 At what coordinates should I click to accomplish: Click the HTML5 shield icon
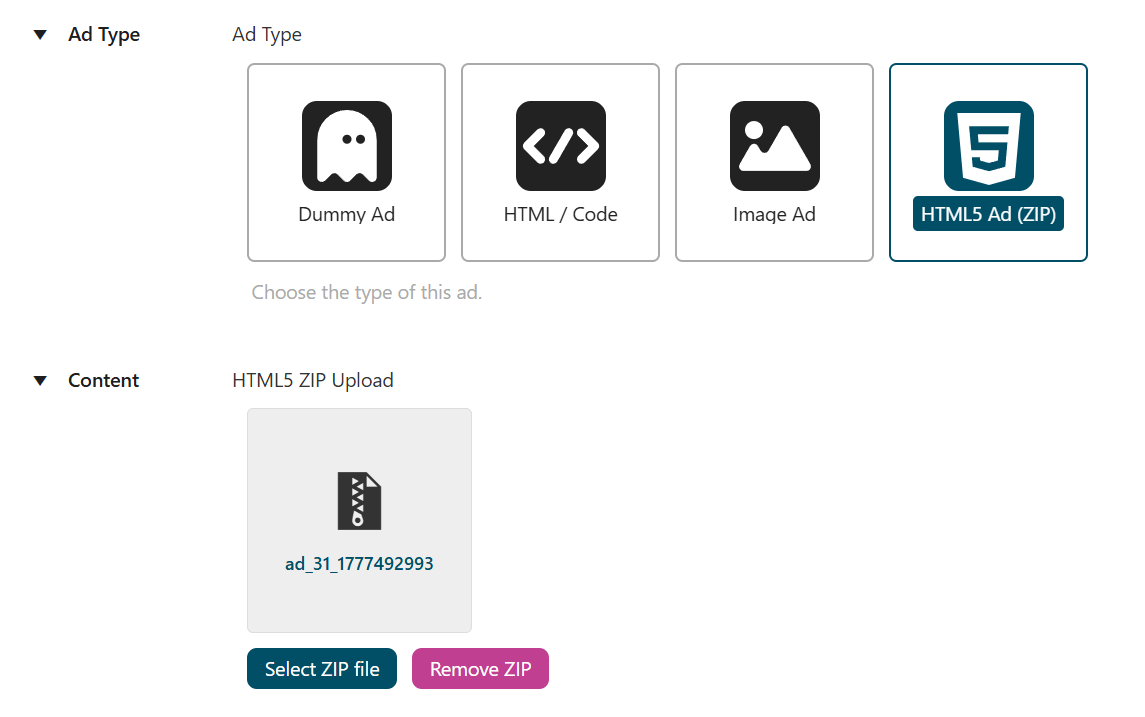point(989,146)
